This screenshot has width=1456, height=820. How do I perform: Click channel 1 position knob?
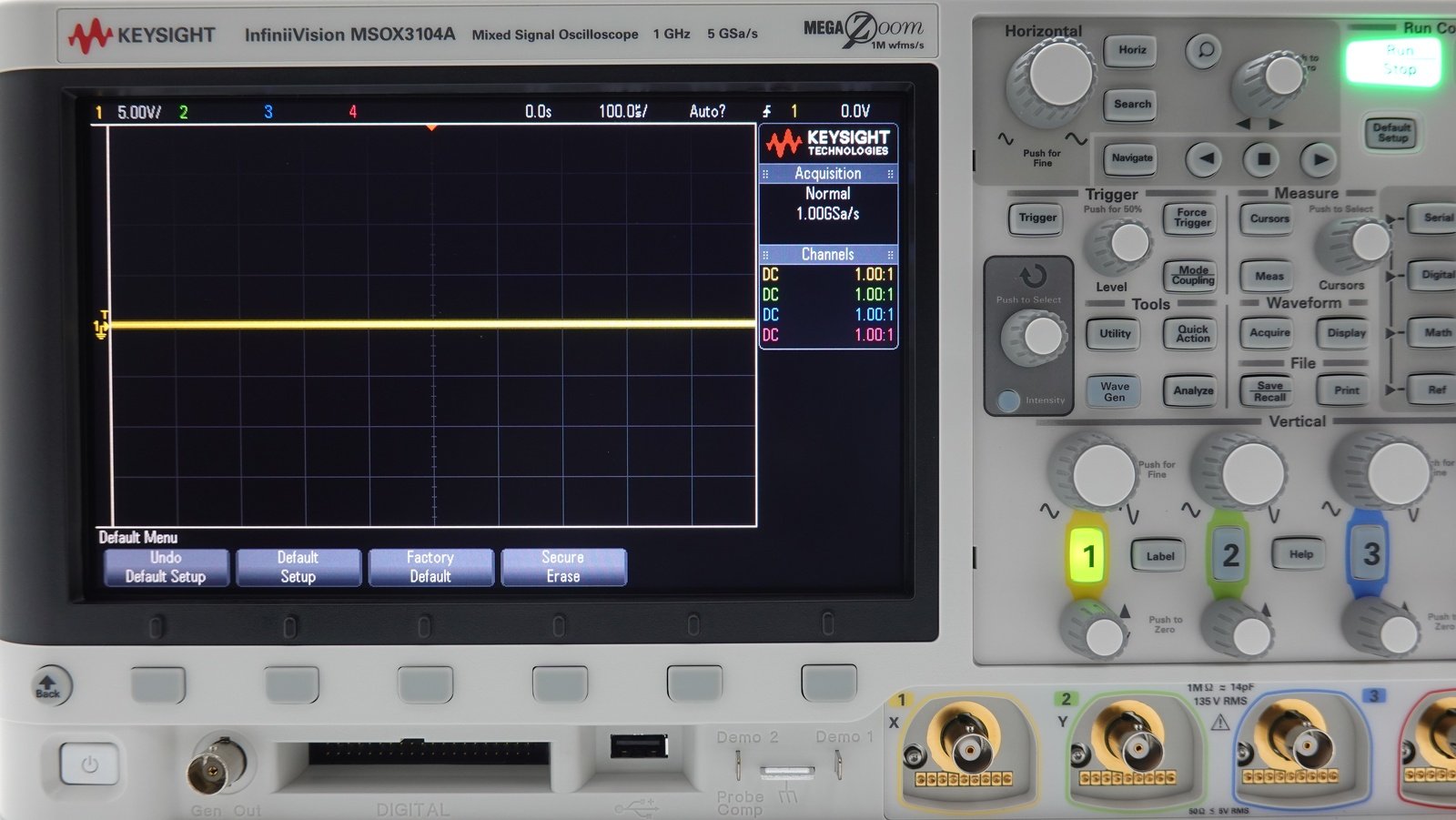pos(1097,631)
